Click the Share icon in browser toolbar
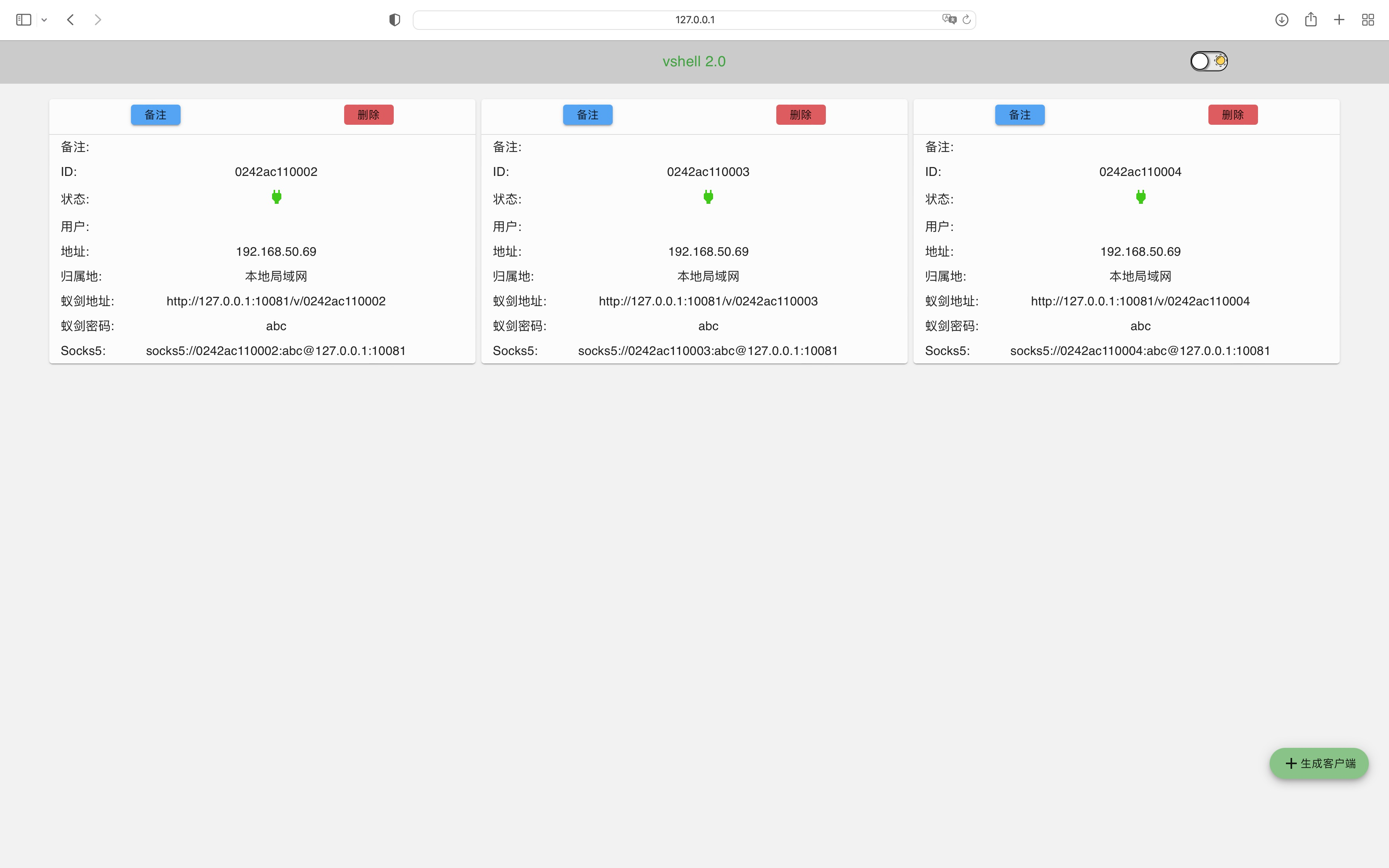 [1310, 20]
